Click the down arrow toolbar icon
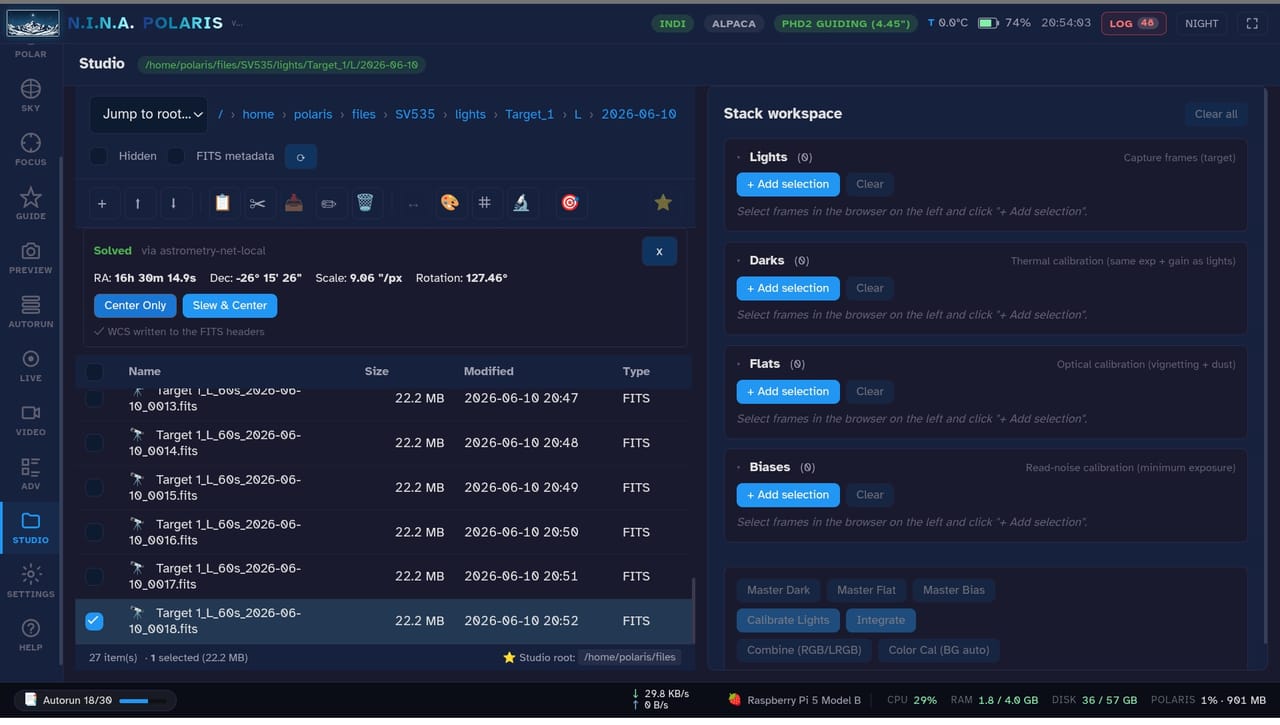Screen dimensions: 1280x725 (174, 203)
